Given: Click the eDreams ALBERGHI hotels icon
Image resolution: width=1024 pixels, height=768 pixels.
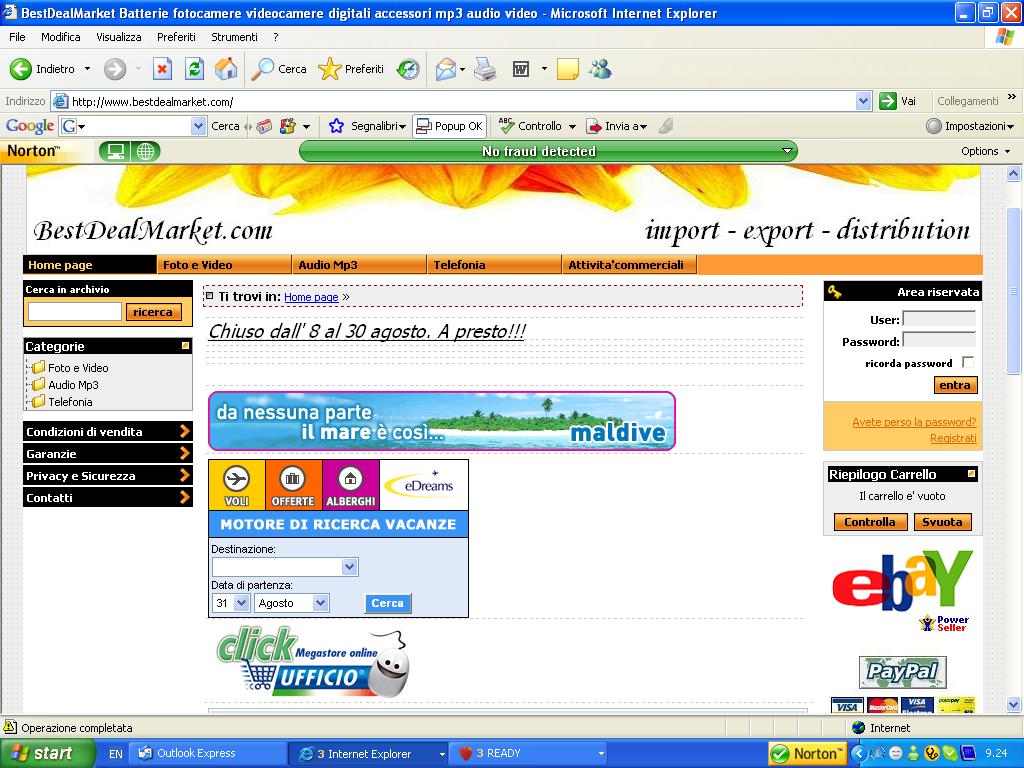Looking at the screenshot, I should pyautogui.click(x=351, y=485).
